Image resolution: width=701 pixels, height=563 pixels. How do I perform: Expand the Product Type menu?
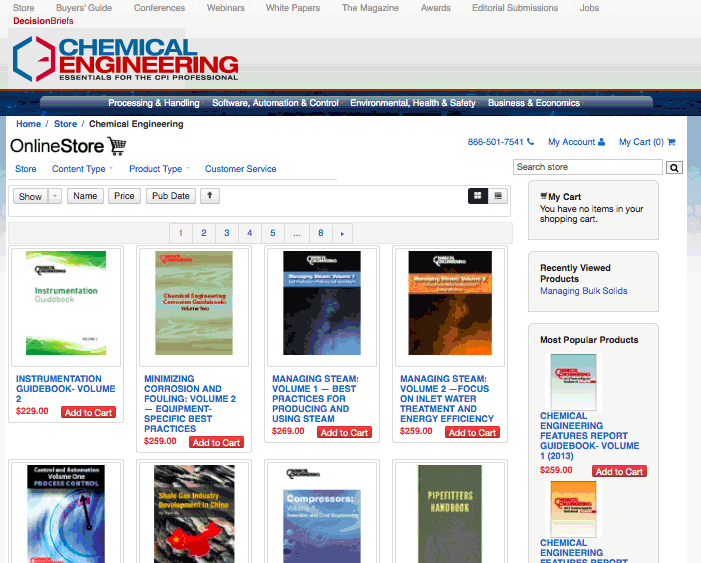[x=159, y=169]
